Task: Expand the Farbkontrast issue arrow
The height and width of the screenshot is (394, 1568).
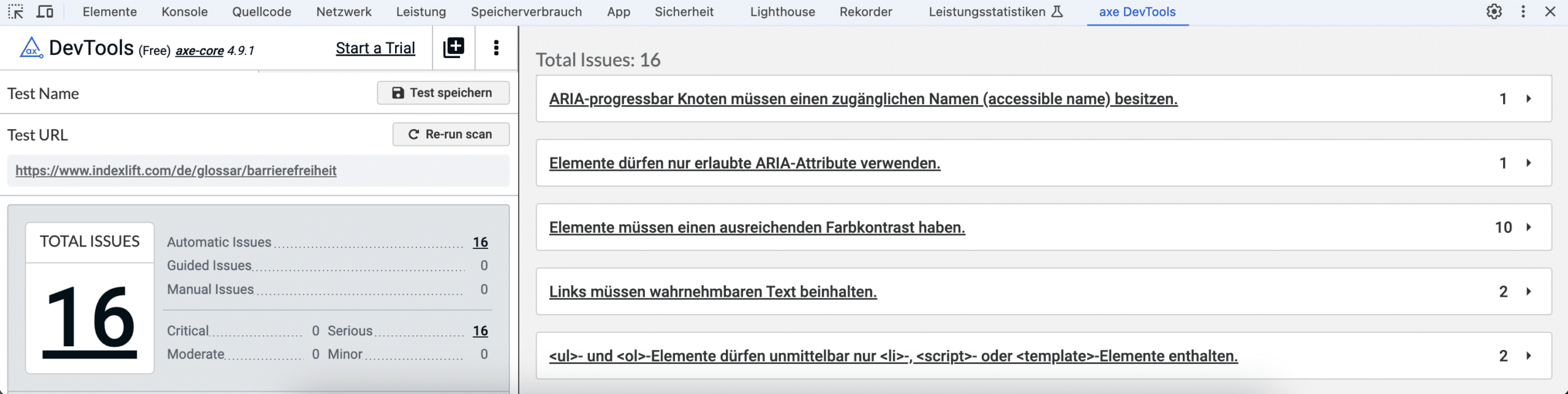Action: coord(1529,227)
